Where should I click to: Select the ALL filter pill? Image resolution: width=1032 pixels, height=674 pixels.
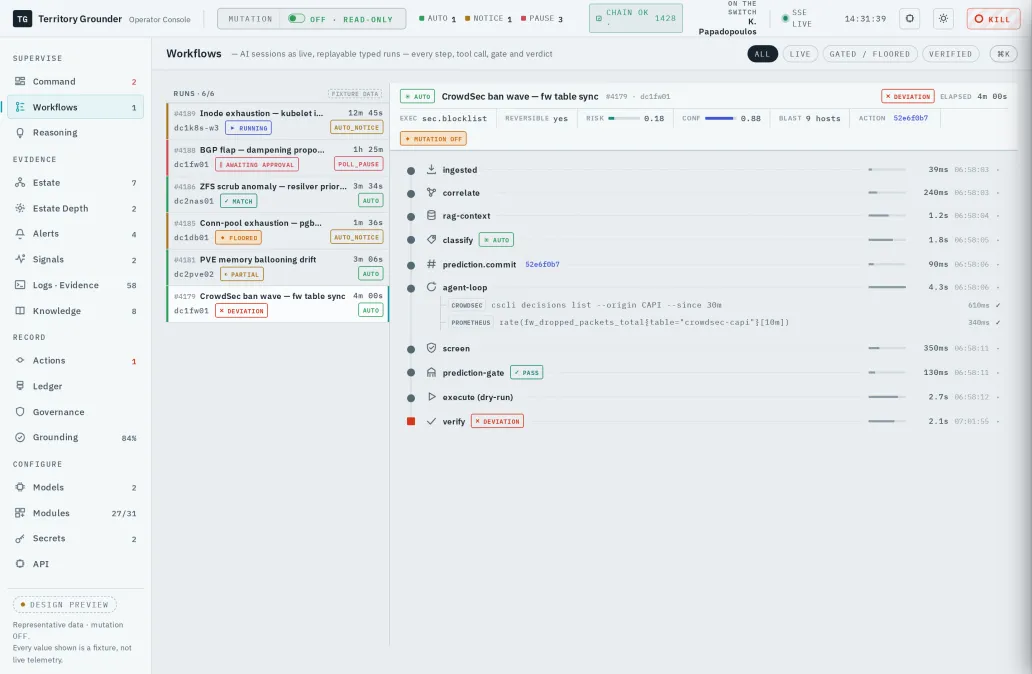(x=762, y=54)
